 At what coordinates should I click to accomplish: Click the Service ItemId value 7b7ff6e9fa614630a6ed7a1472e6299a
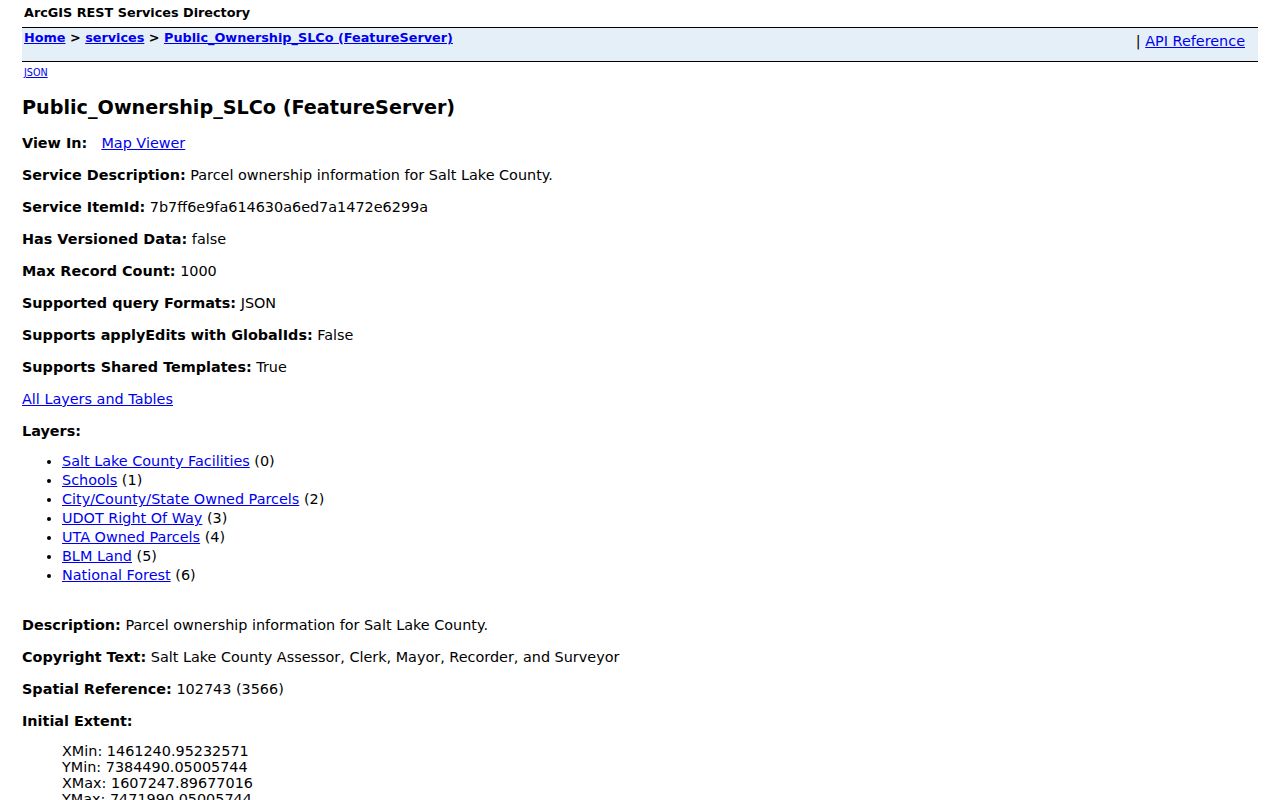[289, 207]
